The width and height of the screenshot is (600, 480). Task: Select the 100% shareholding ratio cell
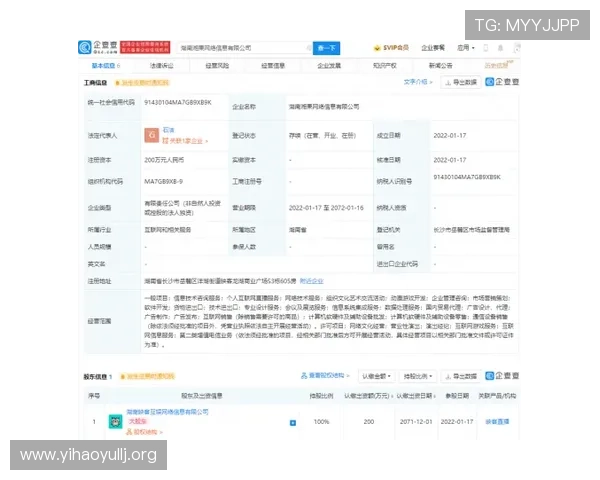[321, 421]
